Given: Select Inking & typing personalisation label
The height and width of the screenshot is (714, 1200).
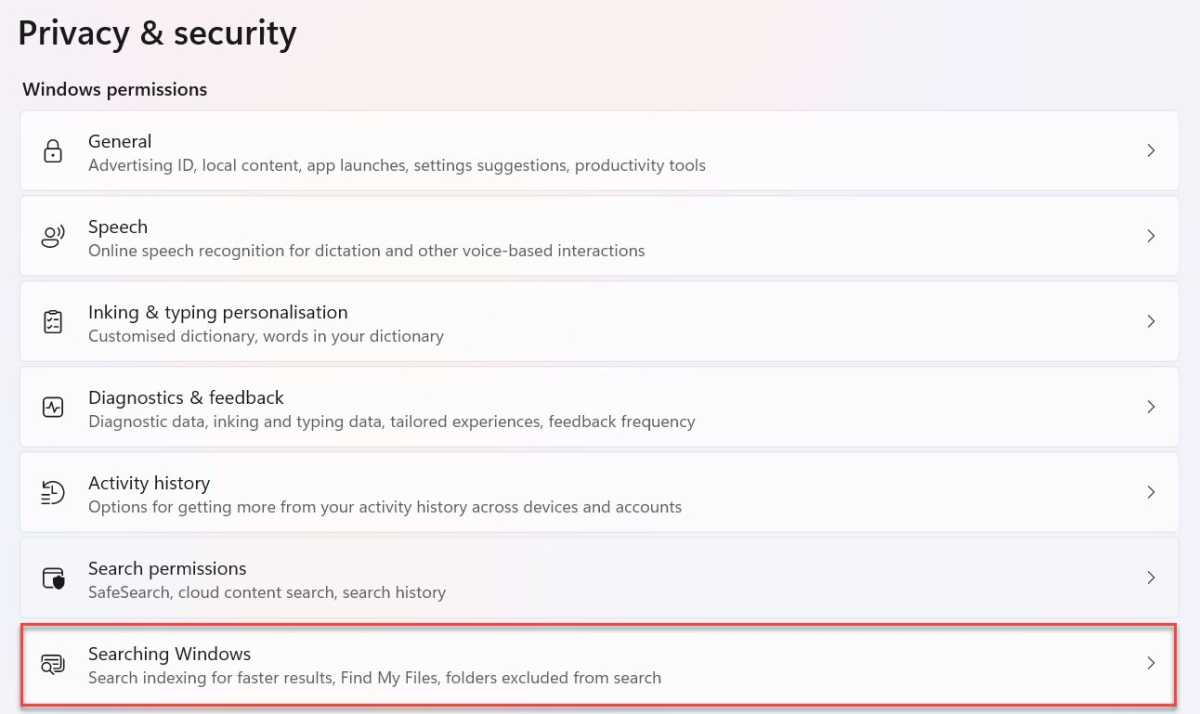Looking at the screenshot, I should pyautogui.click(x=218, y=312).
